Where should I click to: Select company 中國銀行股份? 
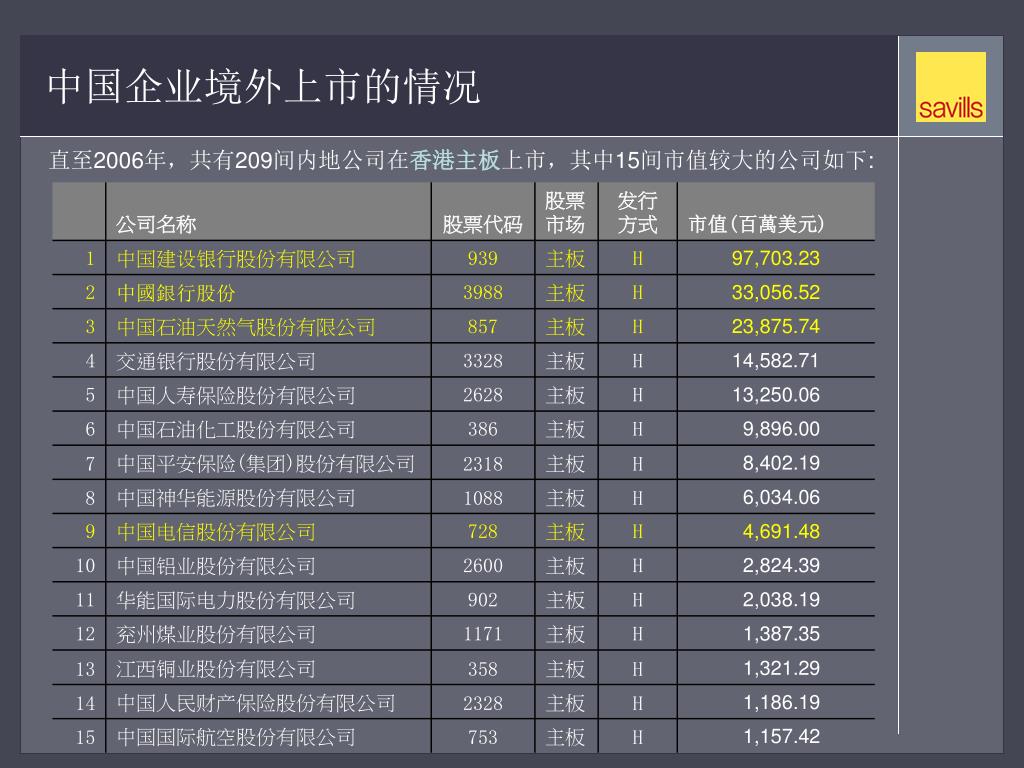(176, 293)
